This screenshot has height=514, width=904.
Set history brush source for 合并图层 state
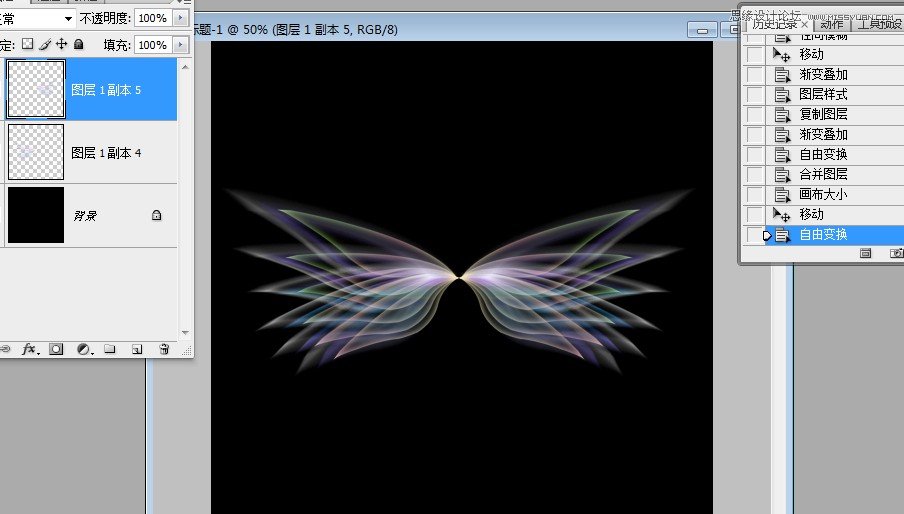click(755, 175)
